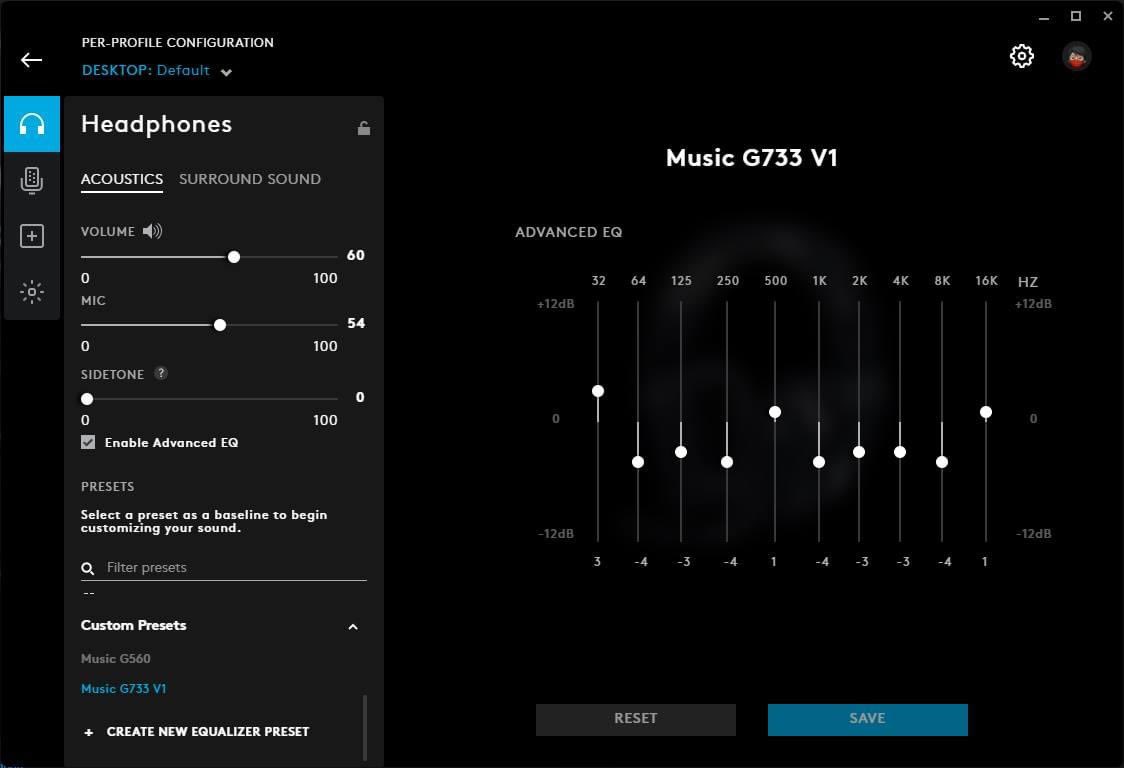Disable the Enable Advanced EQ checkbox
The image size is (1124, 768).
click(x=88, y=441)
